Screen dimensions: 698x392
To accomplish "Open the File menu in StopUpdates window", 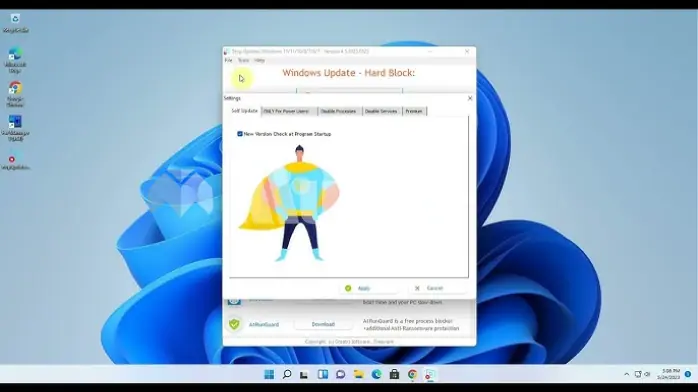I will pyautogui.click(x=228, y=60).
